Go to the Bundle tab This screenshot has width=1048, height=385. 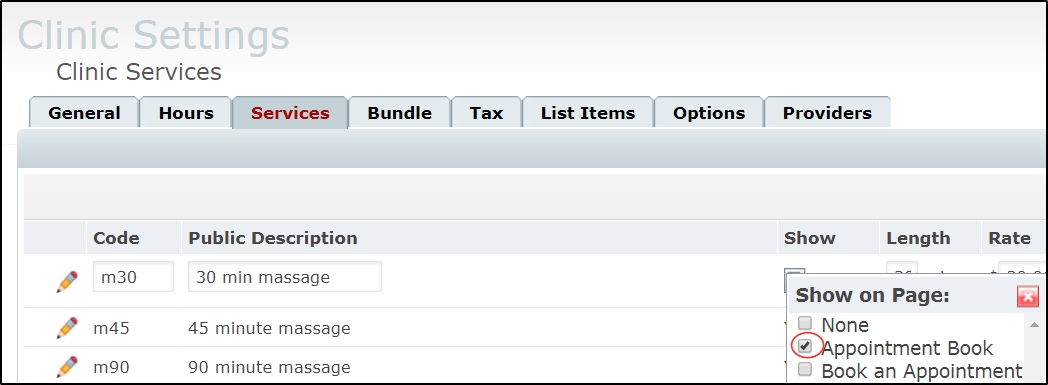tap(400, 113)
